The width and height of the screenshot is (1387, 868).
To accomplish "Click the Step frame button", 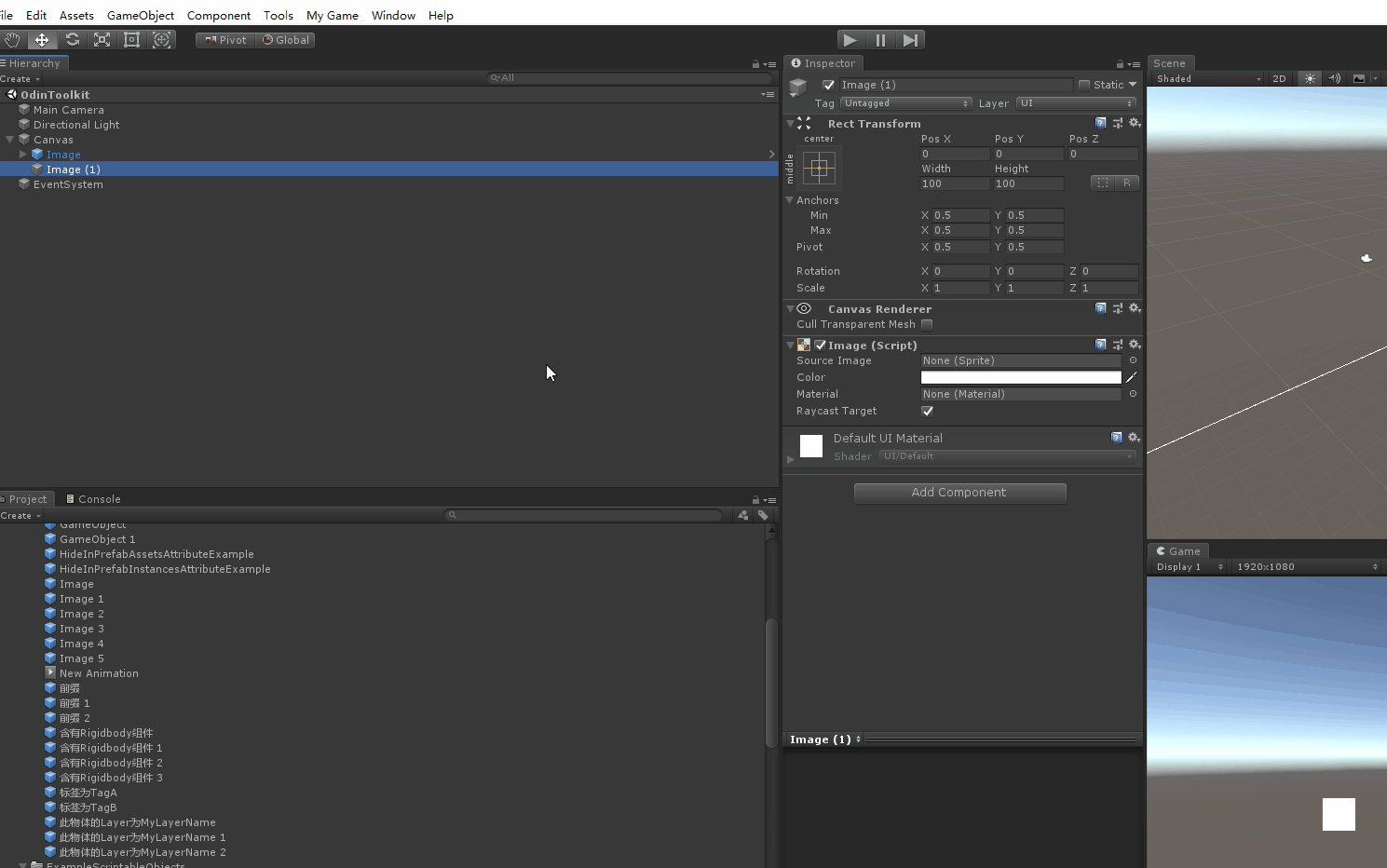I will (910, 40).
